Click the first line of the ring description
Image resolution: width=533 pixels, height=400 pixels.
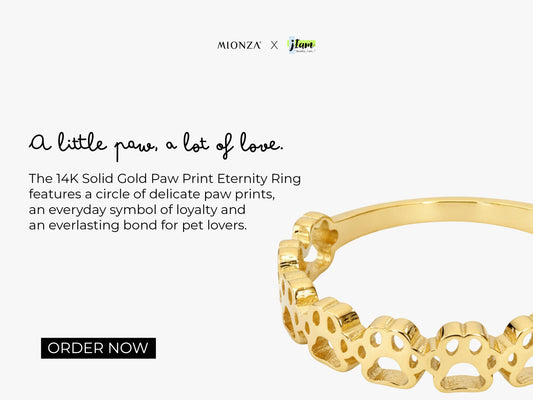(x=165, y=178)
